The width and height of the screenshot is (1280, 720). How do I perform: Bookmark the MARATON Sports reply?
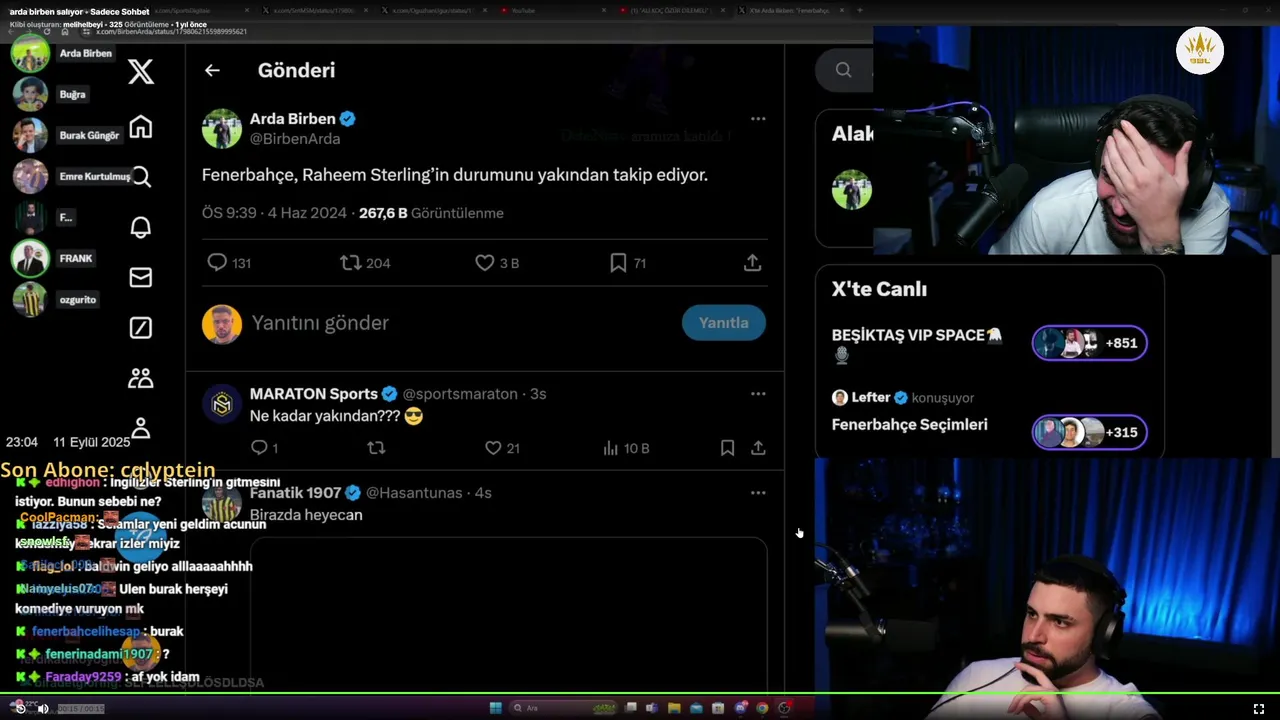coord(727,448)
